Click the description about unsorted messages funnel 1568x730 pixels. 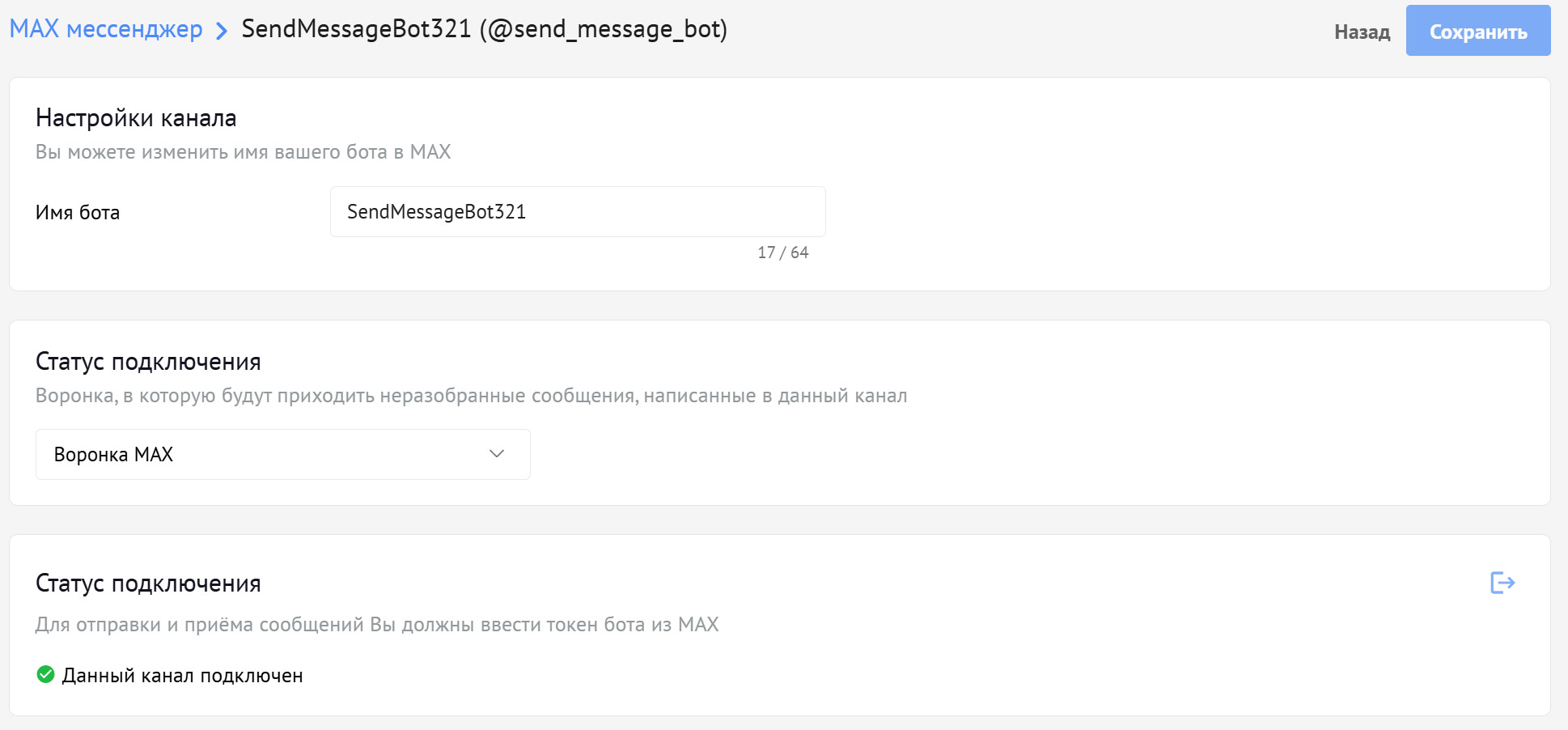471,396
